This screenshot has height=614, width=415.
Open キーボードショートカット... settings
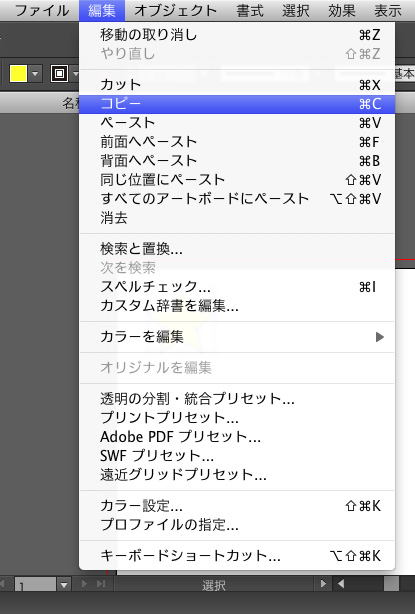(237, 556)
